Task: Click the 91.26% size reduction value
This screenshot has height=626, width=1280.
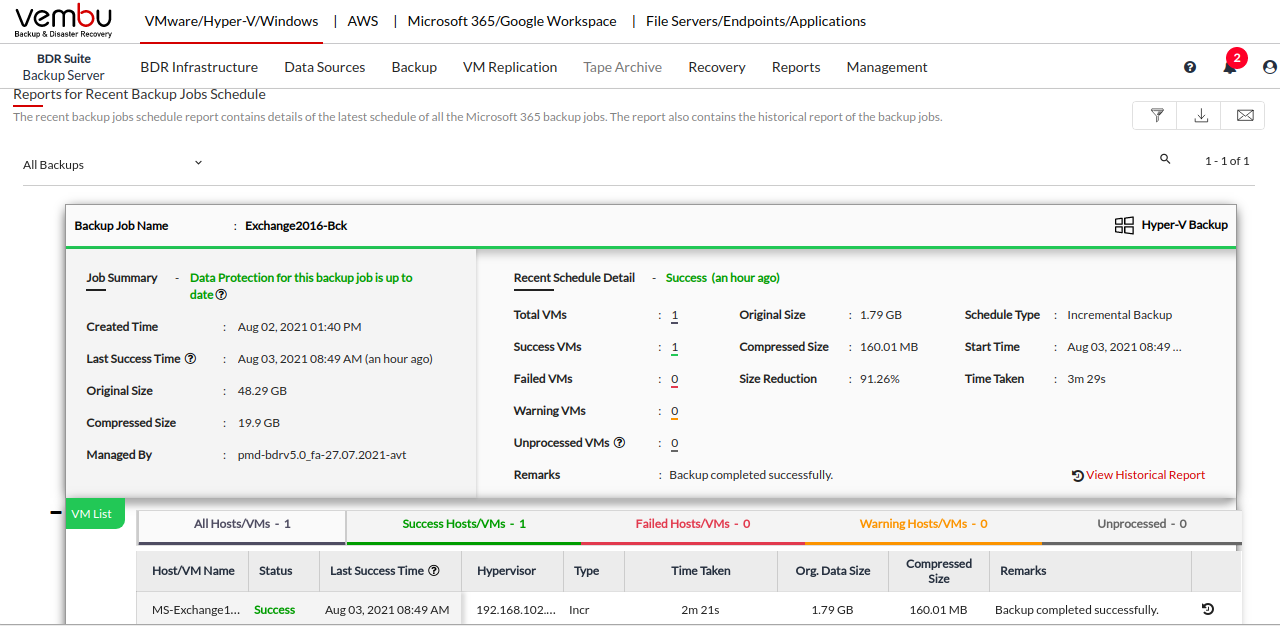Action: coord(880,379)
